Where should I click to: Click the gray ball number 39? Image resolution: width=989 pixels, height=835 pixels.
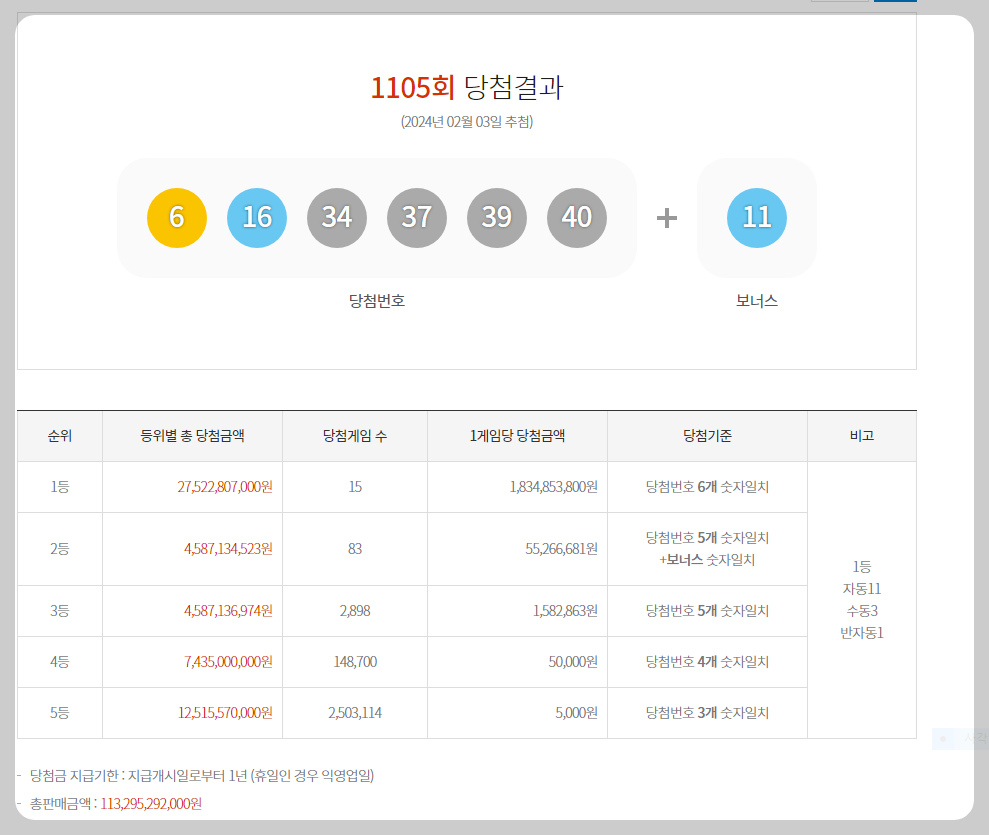[497, 218]
